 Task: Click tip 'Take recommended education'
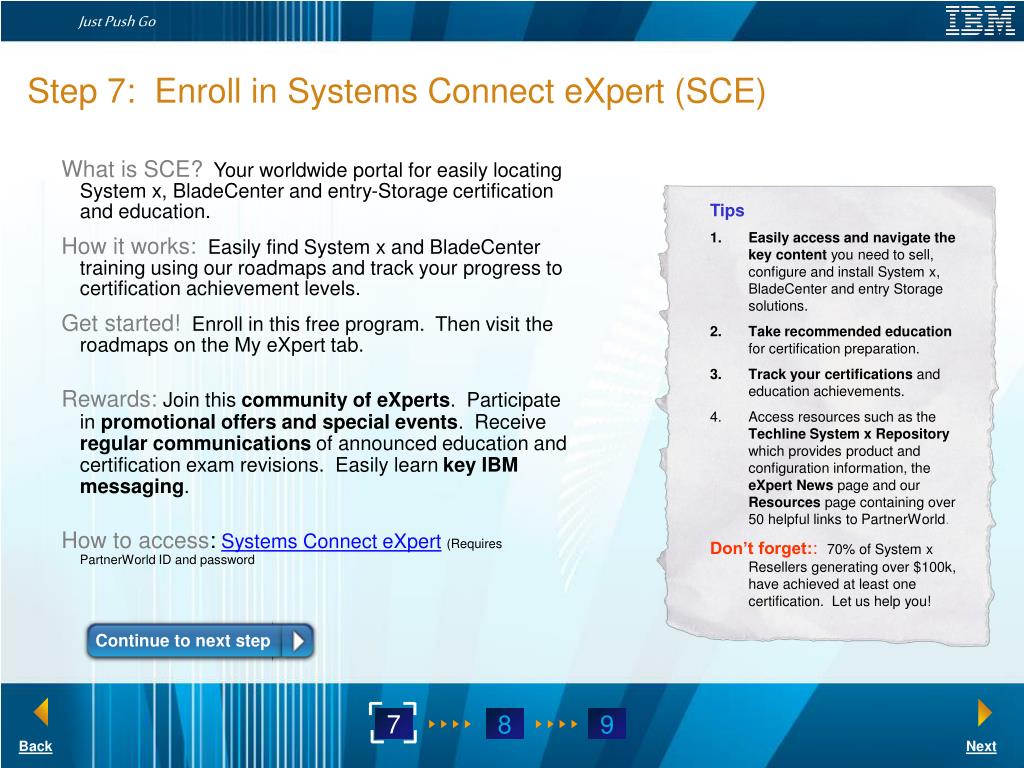tap(850, 331)
